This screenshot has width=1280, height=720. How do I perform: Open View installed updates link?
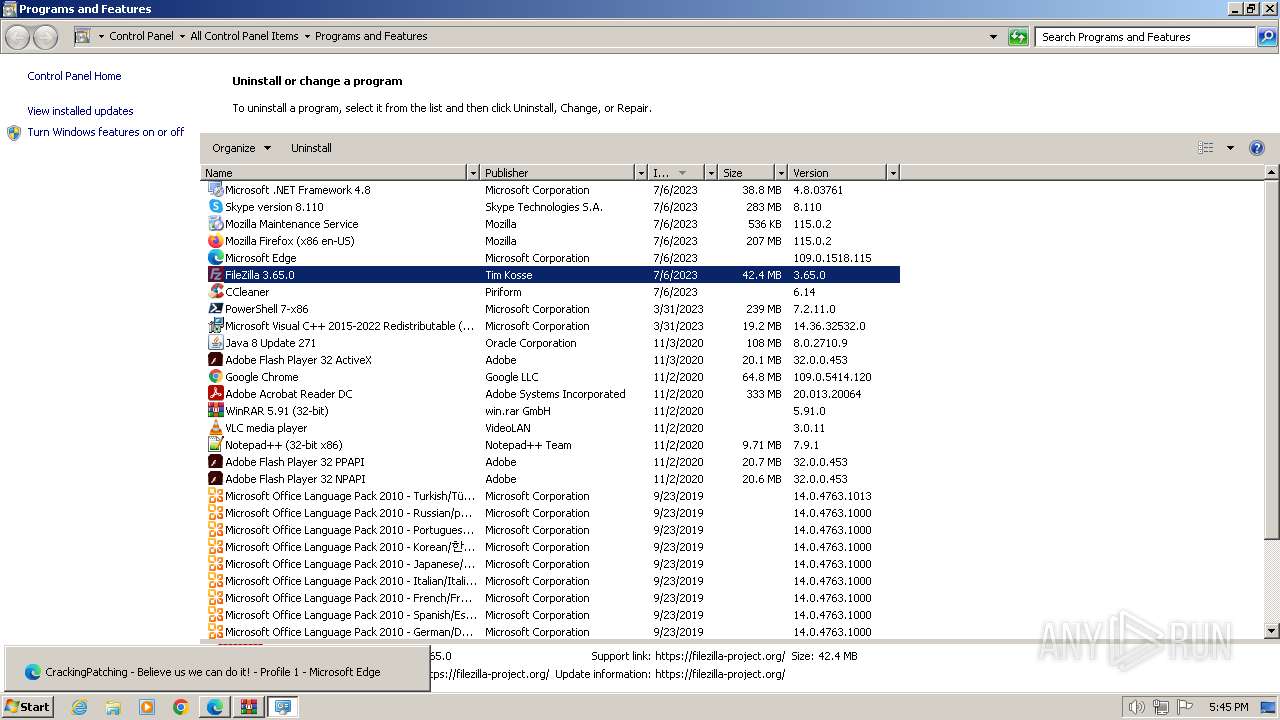pos(80,111)
